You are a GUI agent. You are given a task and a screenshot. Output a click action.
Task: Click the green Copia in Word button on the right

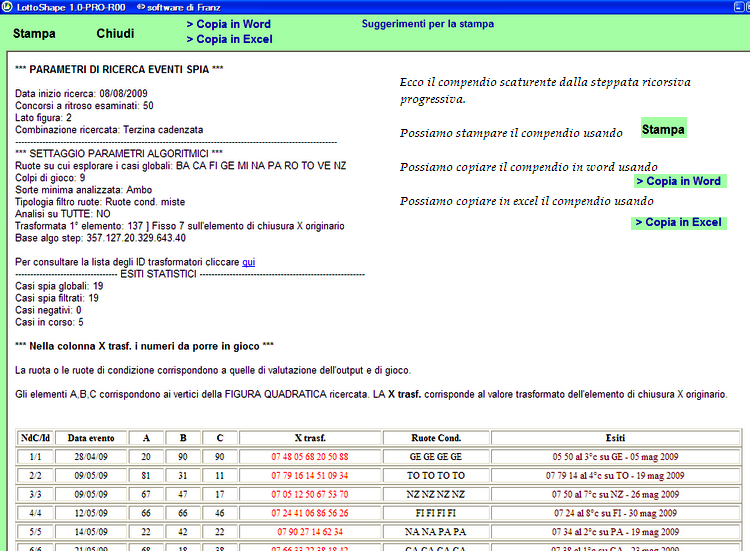679,181
